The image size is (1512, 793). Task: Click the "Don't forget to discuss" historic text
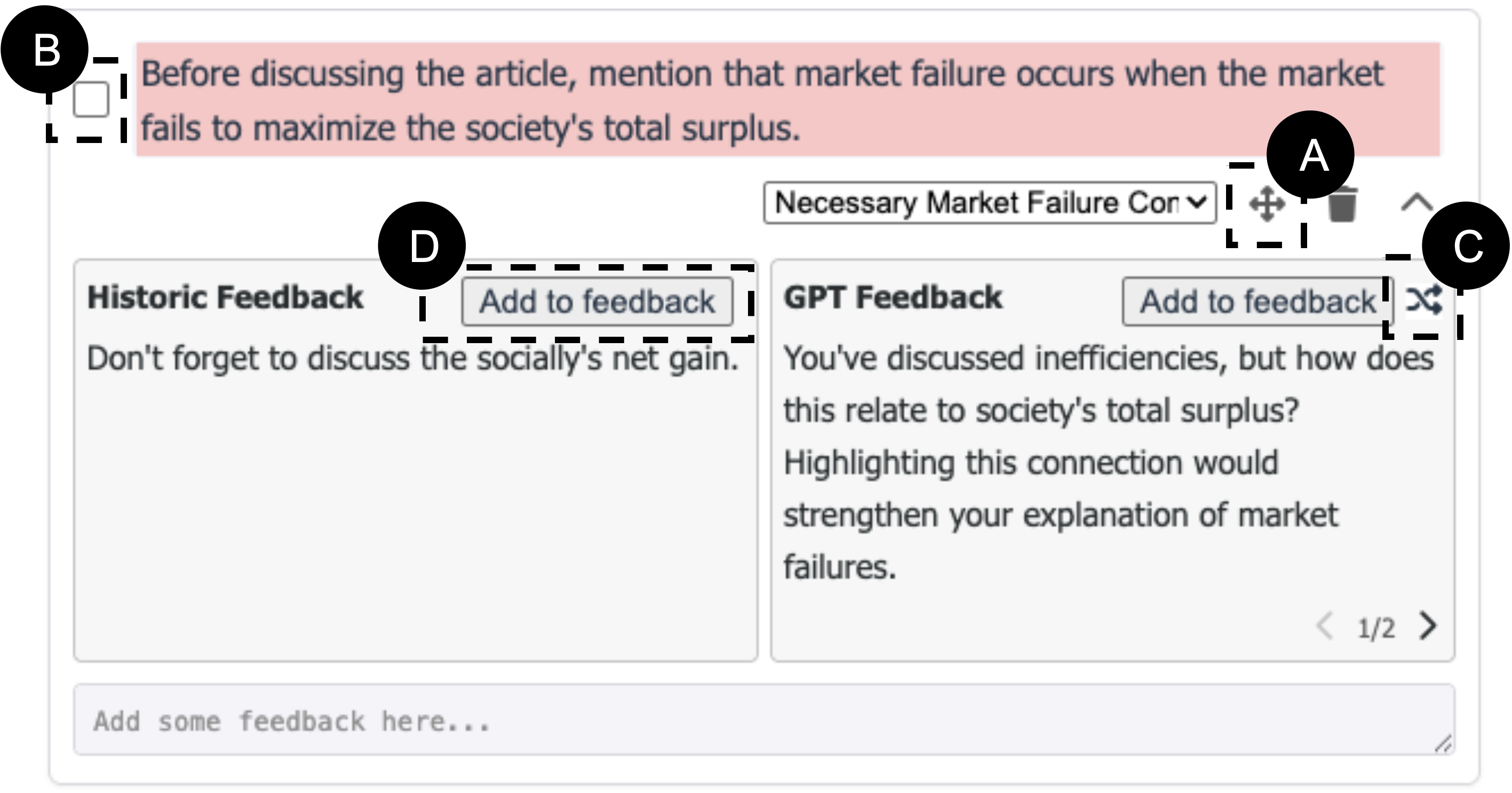(412, 358)
